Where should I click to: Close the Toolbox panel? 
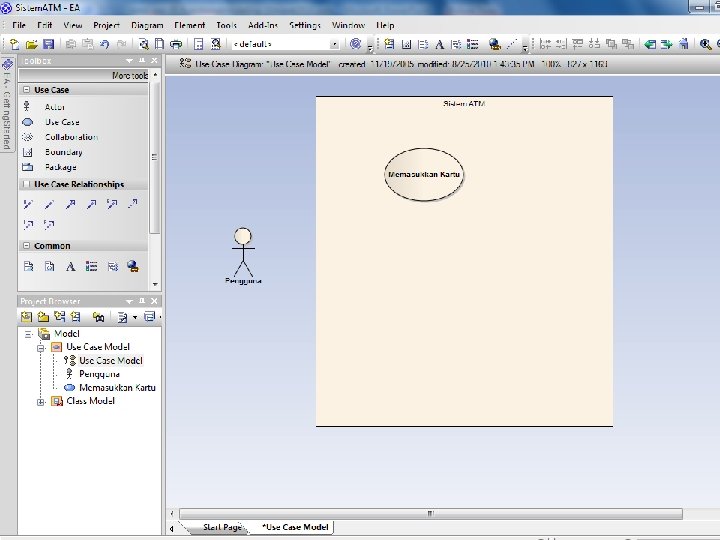coord(154,61)
